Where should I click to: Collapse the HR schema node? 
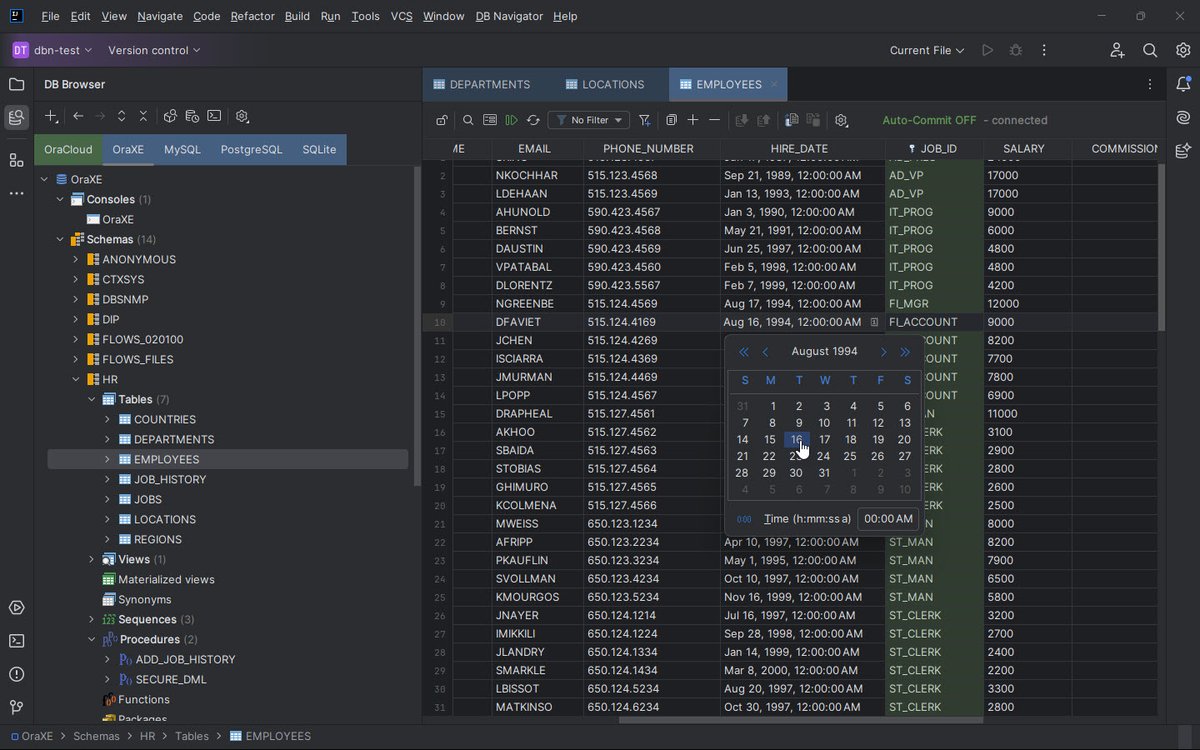pyautogui.click(x=76, y=379)
